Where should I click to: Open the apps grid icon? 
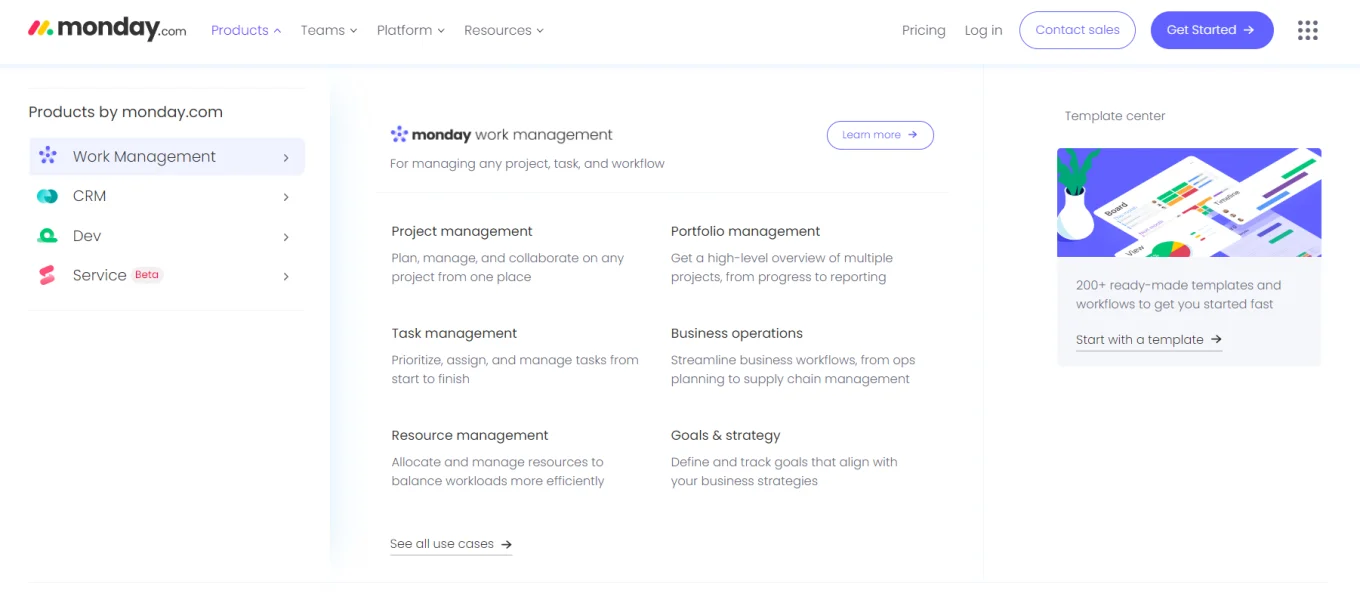tap(1307, 30)
